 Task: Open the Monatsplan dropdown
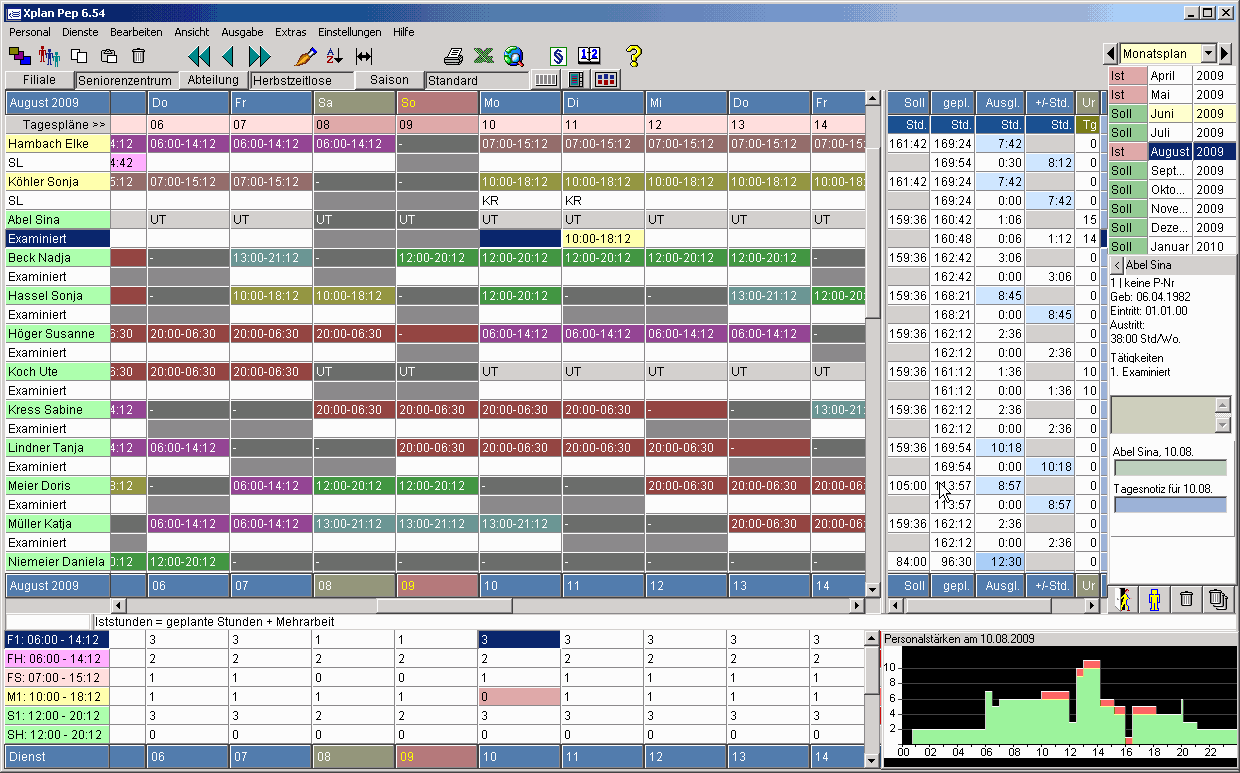pos(1208,53)
